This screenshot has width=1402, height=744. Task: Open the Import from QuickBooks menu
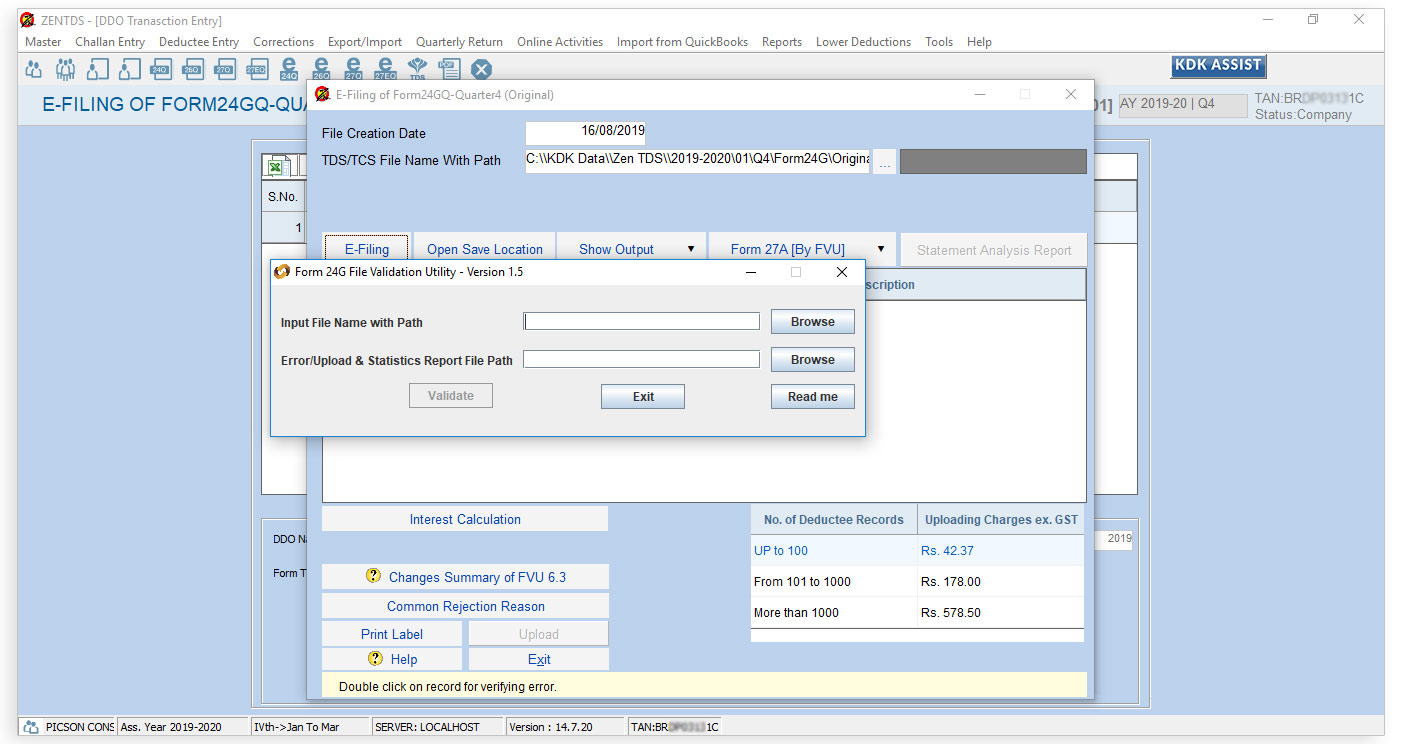683,42
